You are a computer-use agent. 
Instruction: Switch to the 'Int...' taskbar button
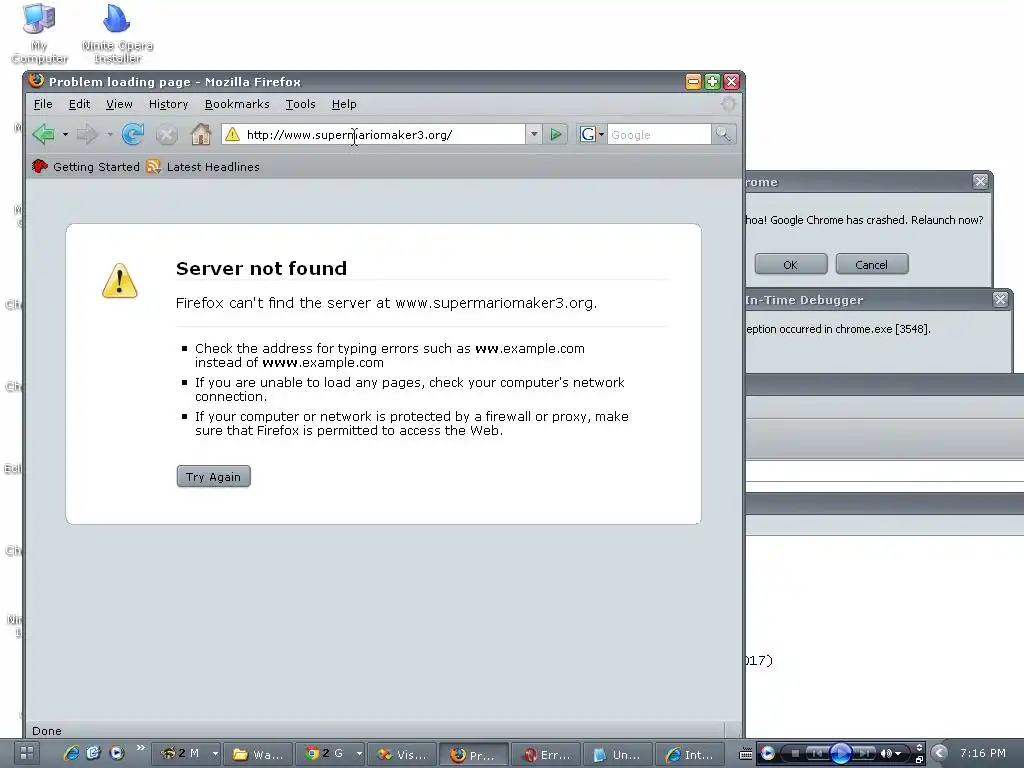[x=690, y=754]
